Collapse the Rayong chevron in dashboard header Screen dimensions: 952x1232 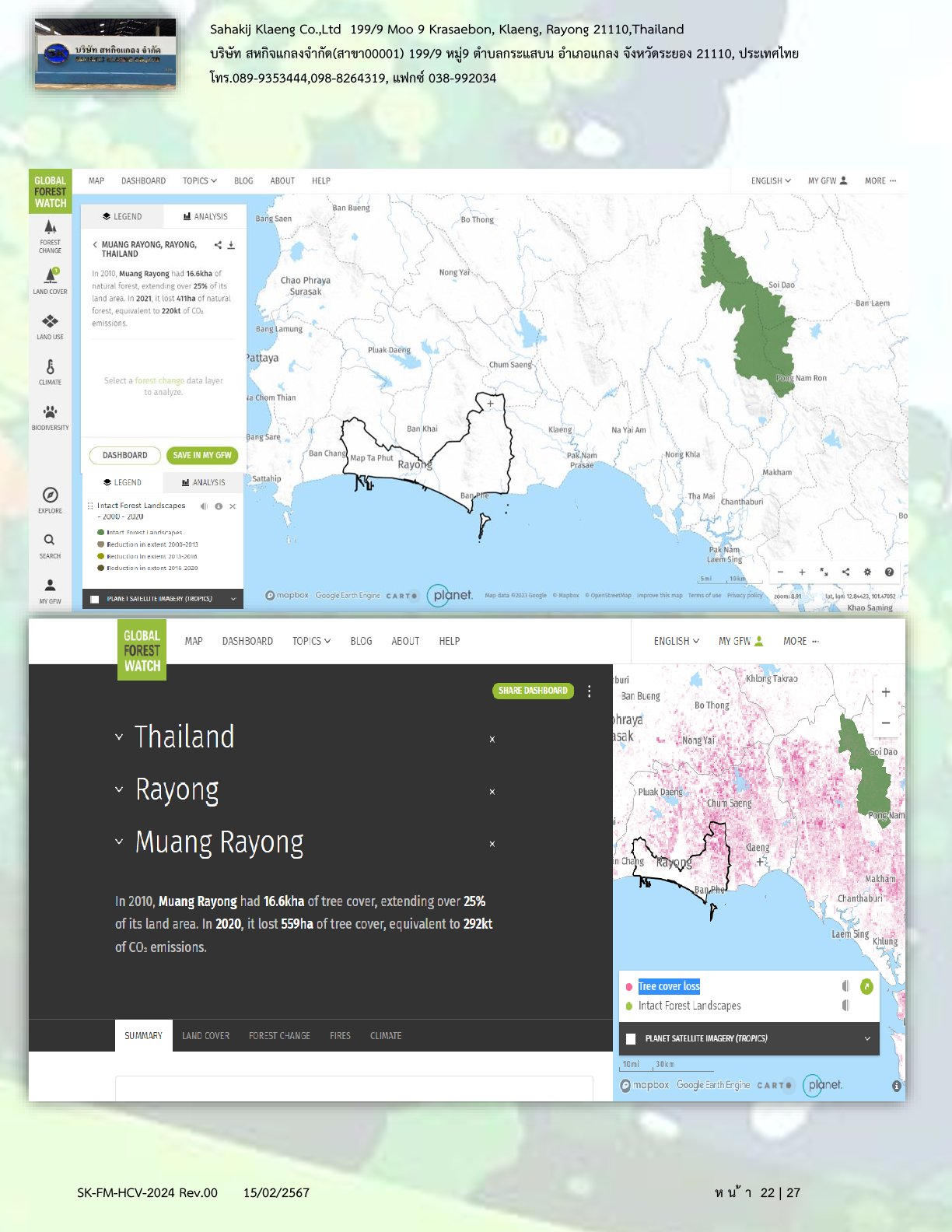[119, 789]
